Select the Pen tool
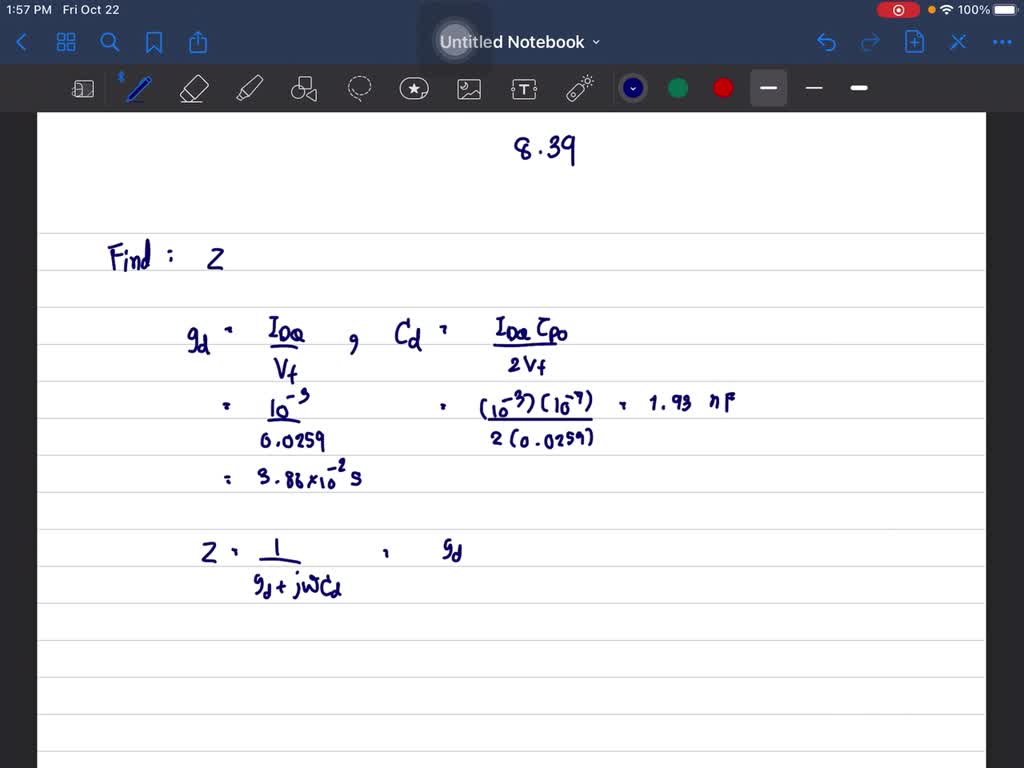The image size is (1024, 768). point(137,89)
